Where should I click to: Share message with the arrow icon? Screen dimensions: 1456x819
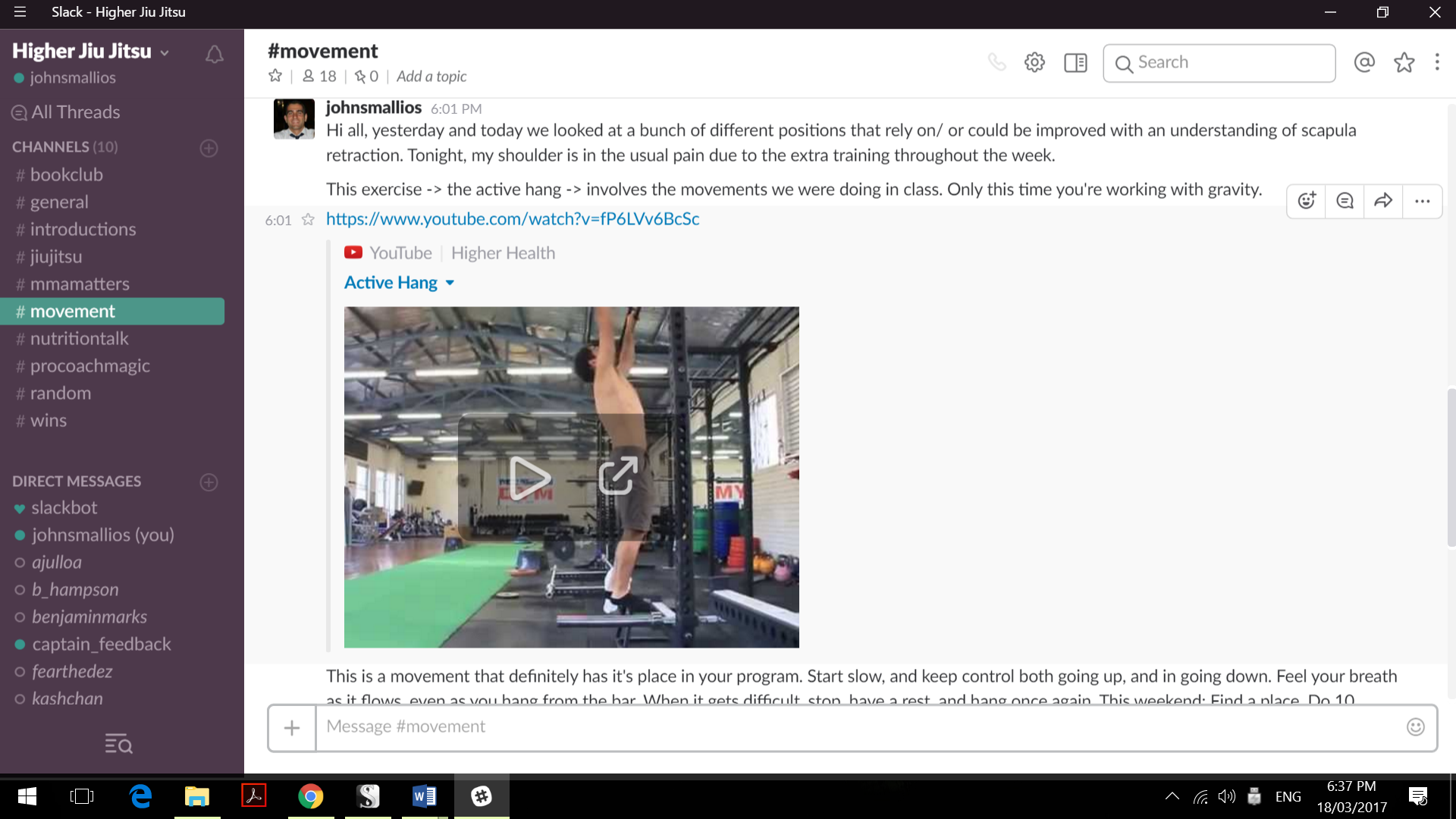point(1383,201)
